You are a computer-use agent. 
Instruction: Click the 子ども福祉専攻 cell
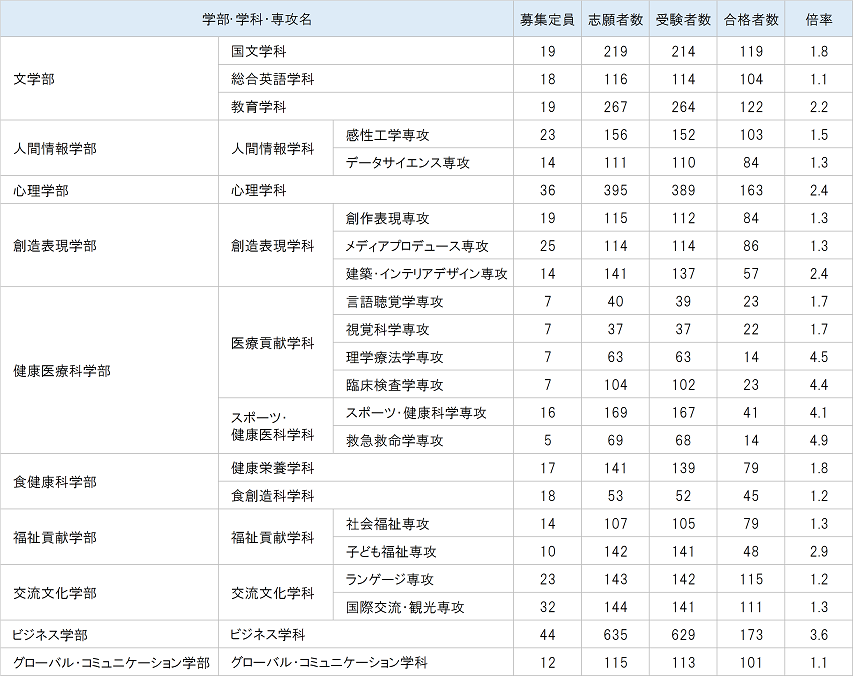coord(391,552)
